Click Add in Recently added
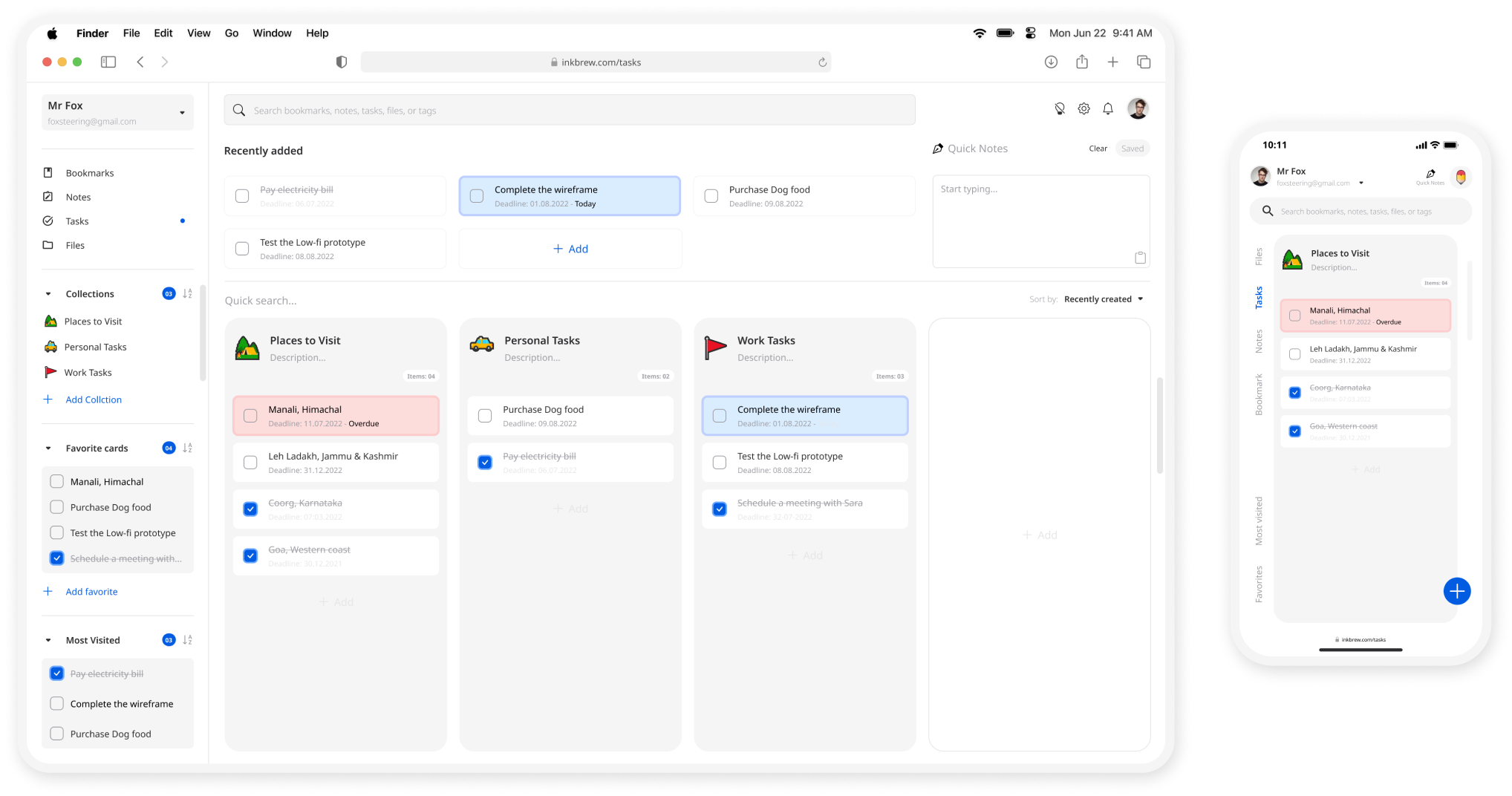The width and height of the screenshot is (1512, 796). click(570, 249)
